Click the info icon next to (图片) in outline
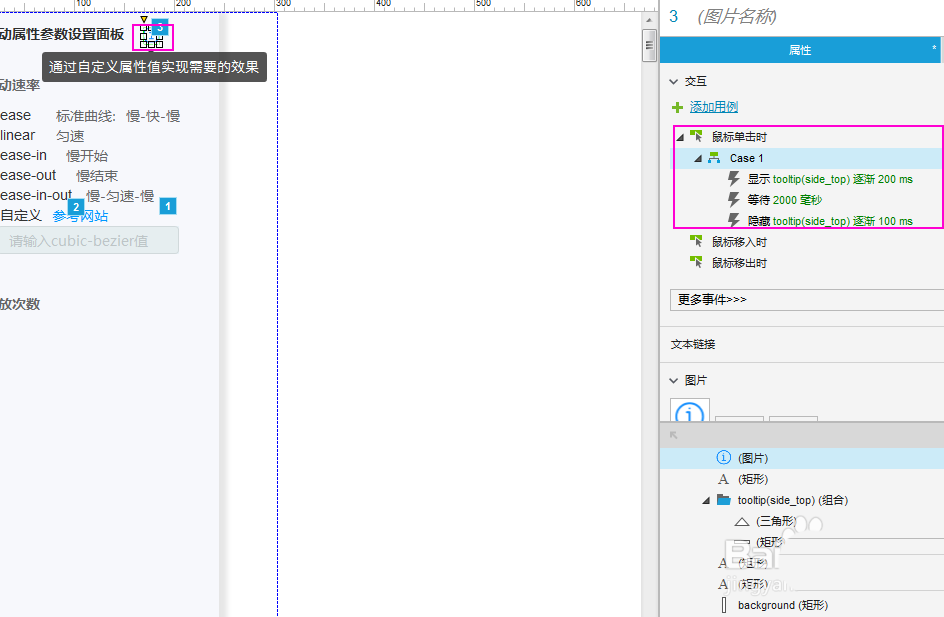Screen dimensions: 944x617 tap(722, 457)
